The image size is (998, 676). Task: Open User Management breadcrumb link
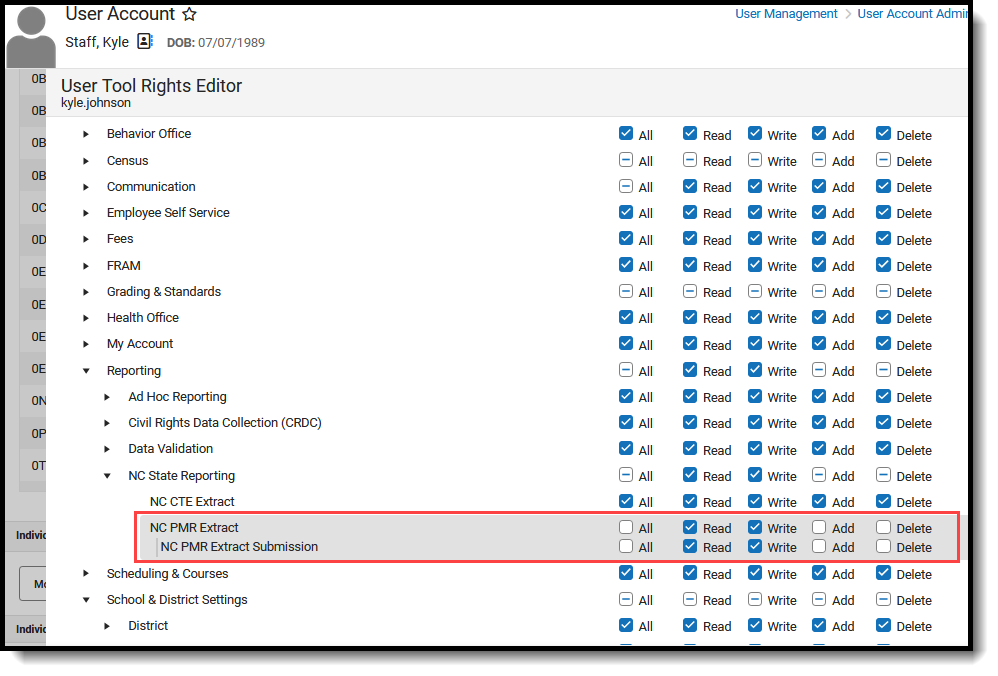(786, 14)
